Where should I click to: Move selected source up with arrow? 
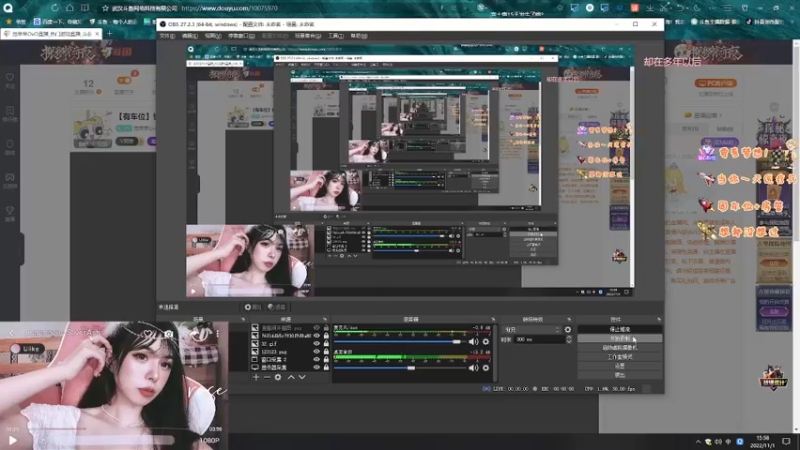[x=291, y=377]
